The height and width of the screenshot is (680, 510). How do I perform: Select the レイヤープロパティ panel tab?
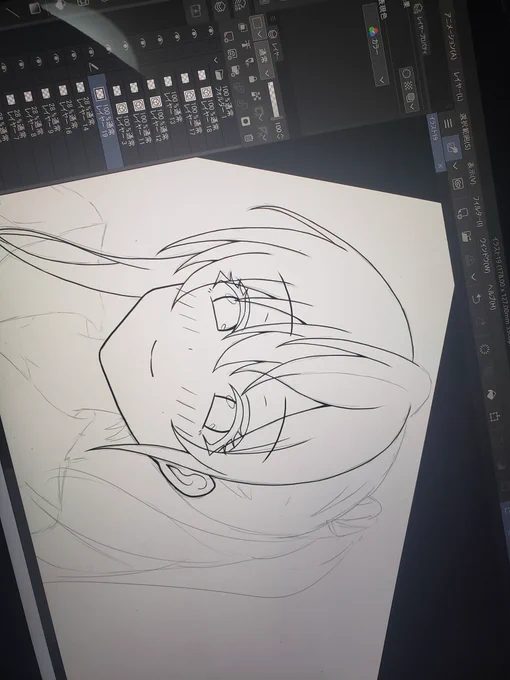(422, 30)
